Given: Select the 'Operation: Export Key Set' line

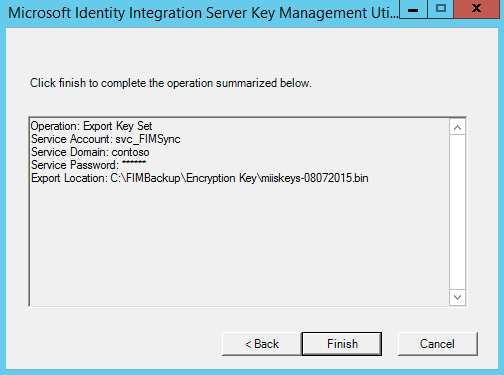Looking at the screenshot, I should 91,126.
